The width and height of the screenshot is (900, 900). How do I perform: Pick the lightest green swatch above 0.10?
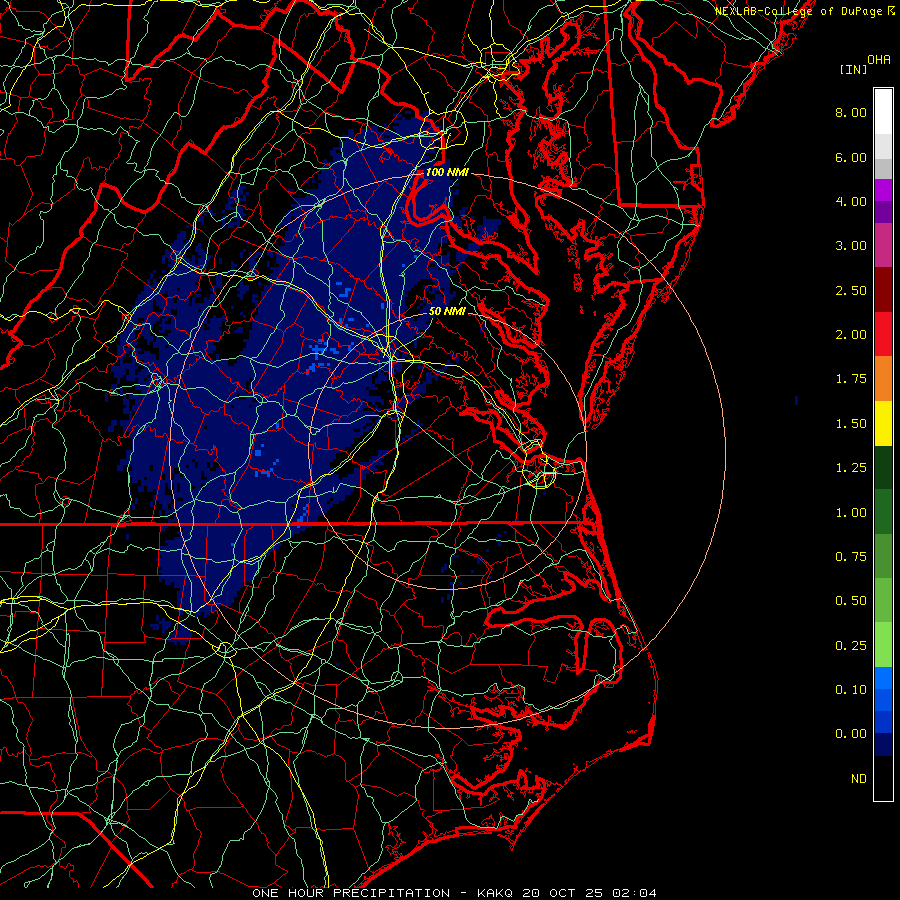pyautogui.click(x=883, y=645)
